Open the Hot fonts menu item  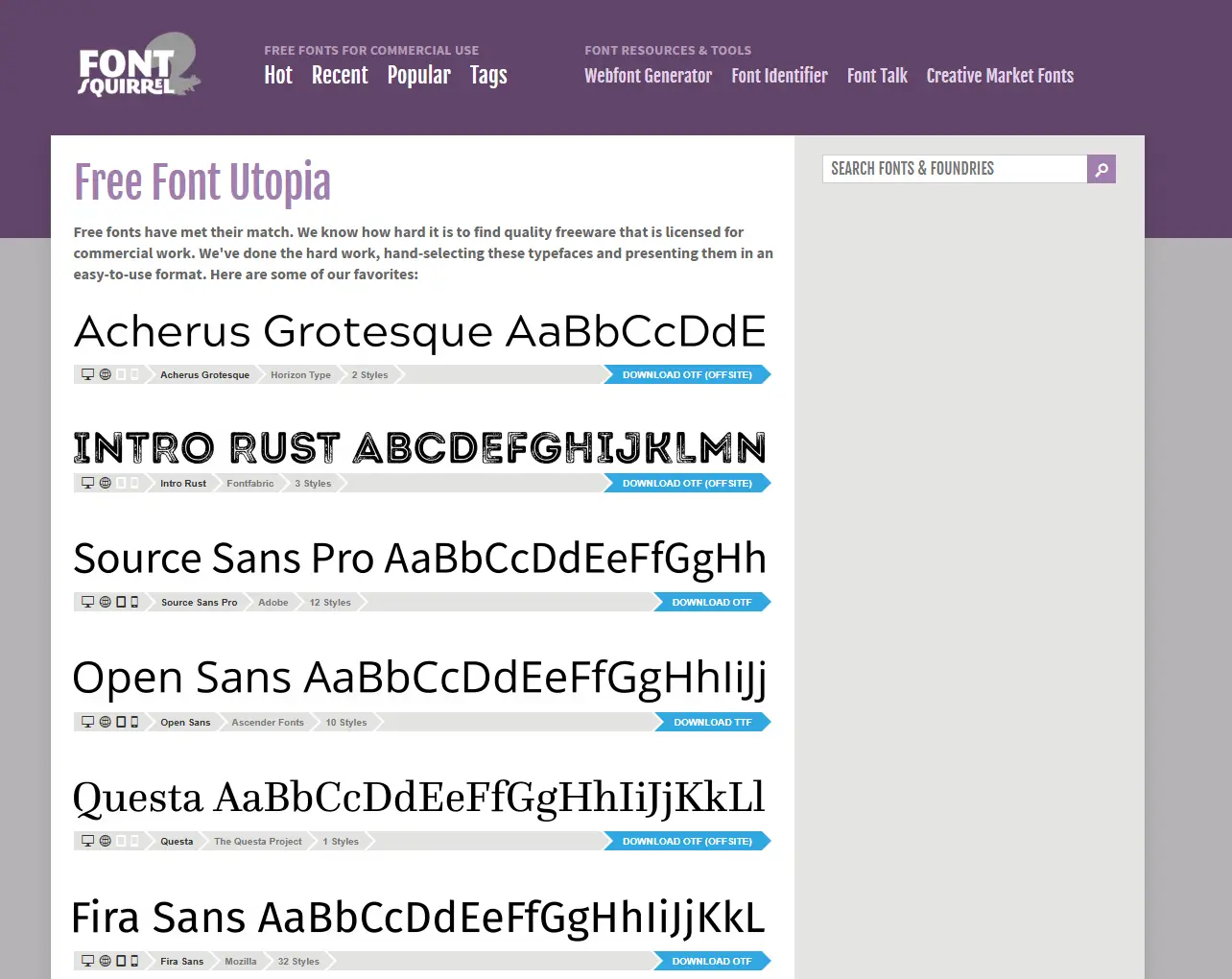click(278, 75)
